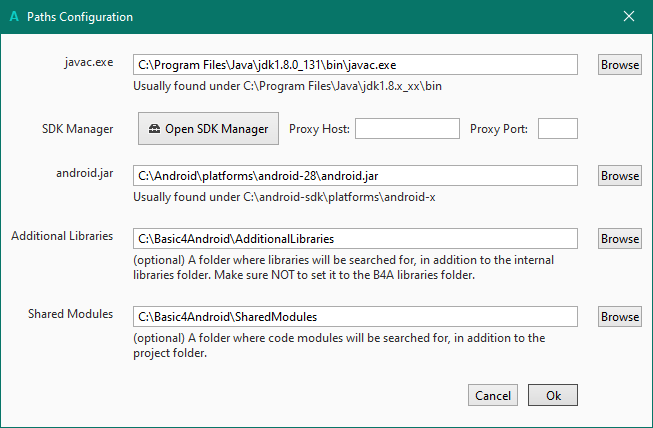Browse for the Additional Libraries folder
Image resolution: width=653 pixels, height=428 pixels.
620,239
